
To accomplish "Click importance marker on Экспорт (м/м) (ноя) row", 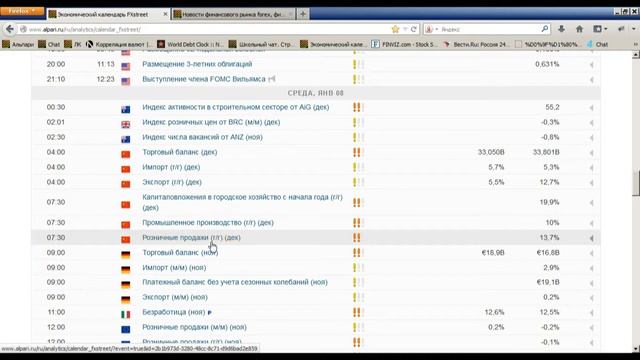I will (x=358, y=298).
